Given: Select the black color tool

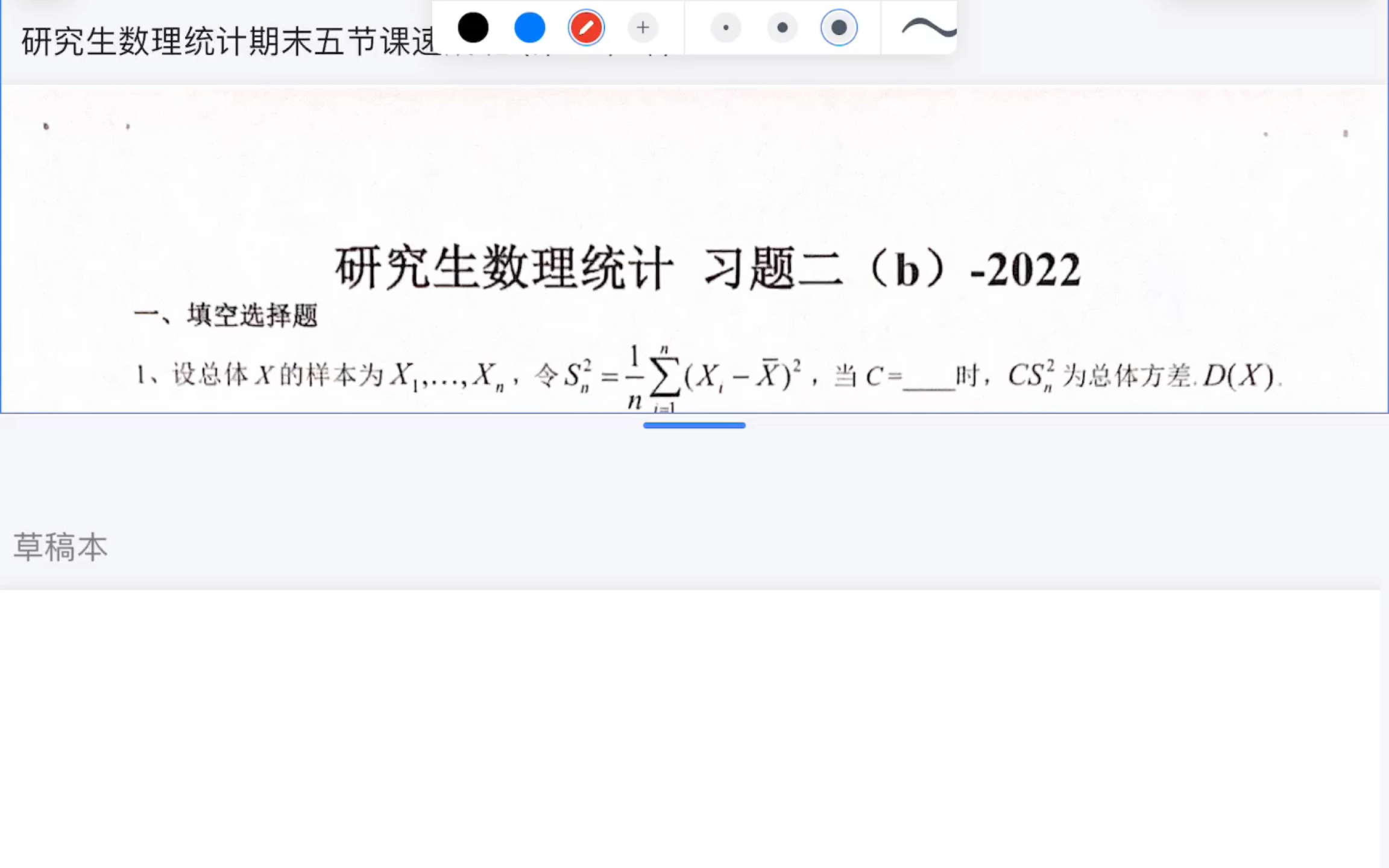Looking at the screenshot, I should point(474,27).
